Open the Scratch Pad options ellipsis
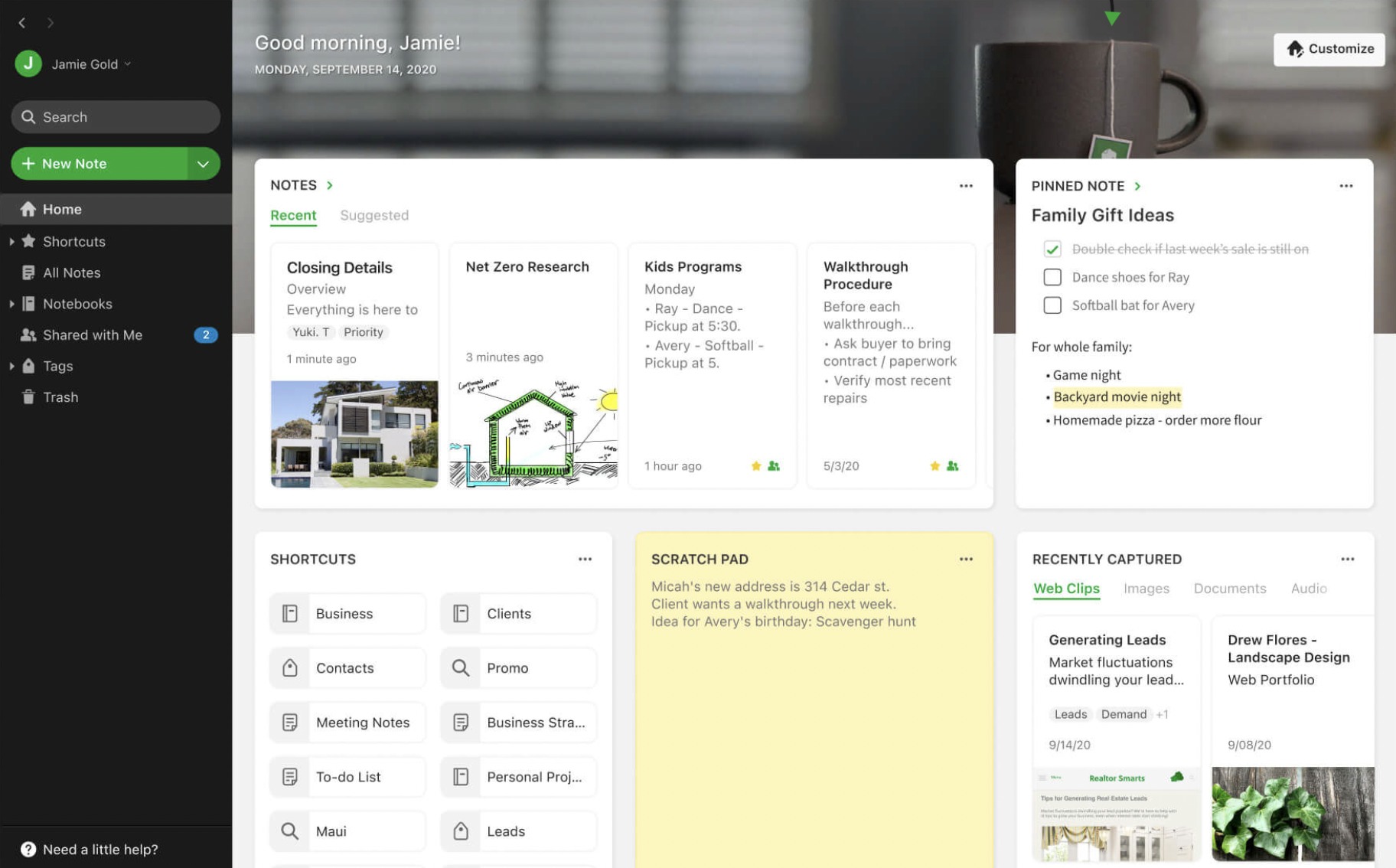The width and height of the screenshot is (1396, 868). tap(965, 559)
